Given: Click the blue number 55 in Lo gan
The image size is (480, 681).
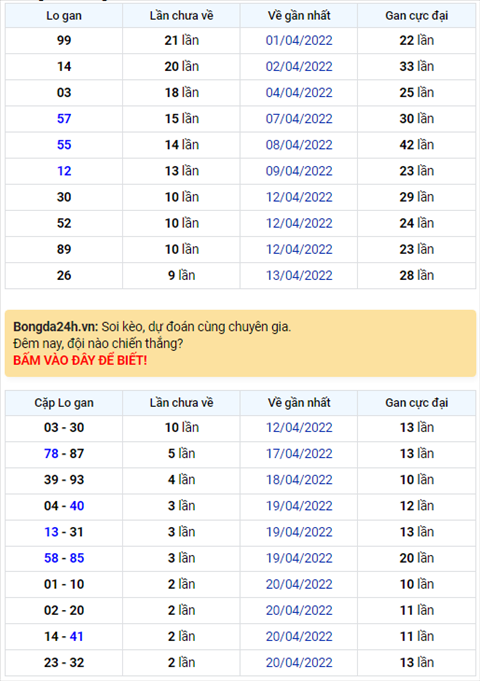Looking at the screenshot, I should pos(64,145).
